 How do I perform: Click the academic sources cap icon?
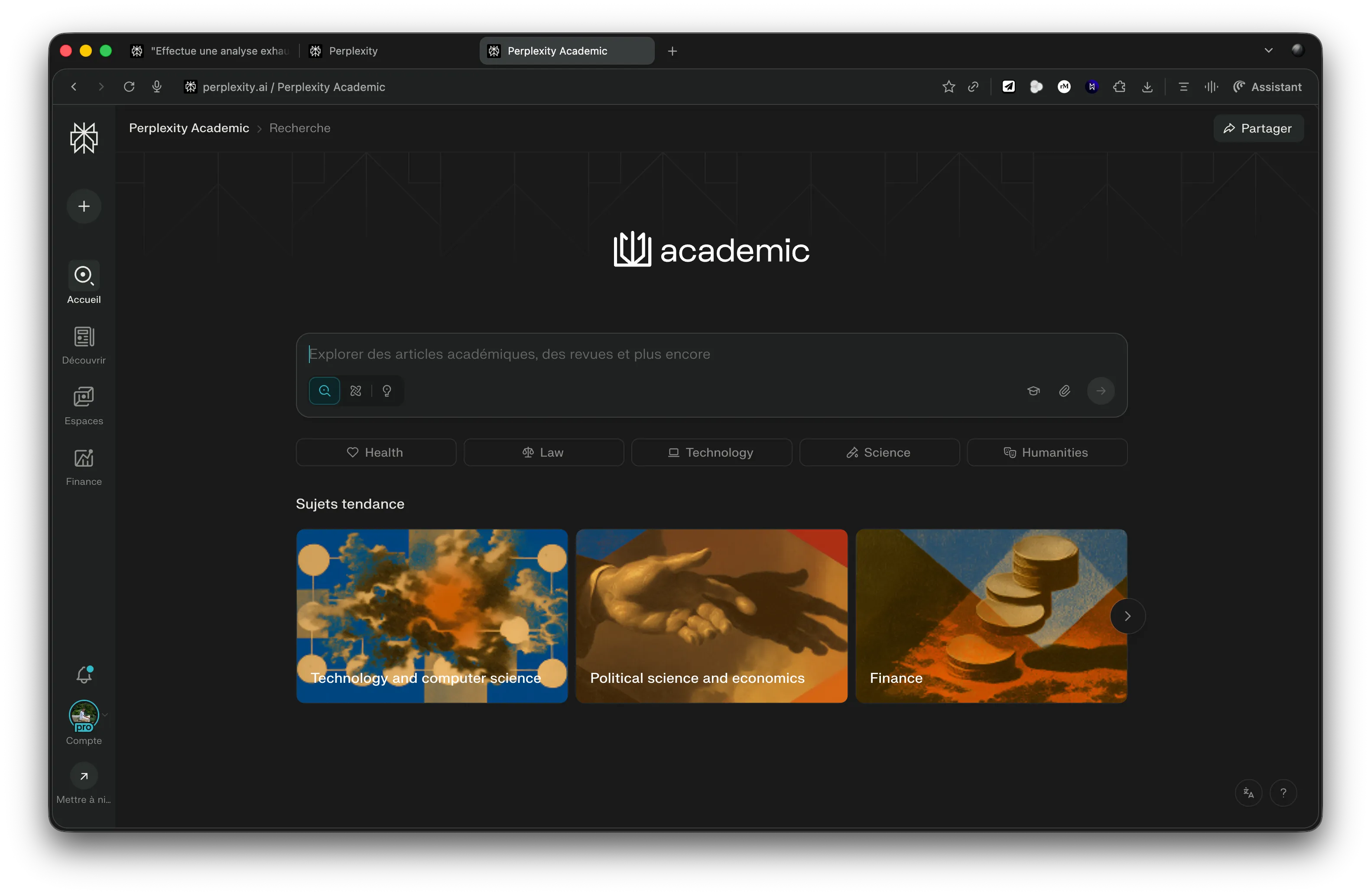(1033, 391)
